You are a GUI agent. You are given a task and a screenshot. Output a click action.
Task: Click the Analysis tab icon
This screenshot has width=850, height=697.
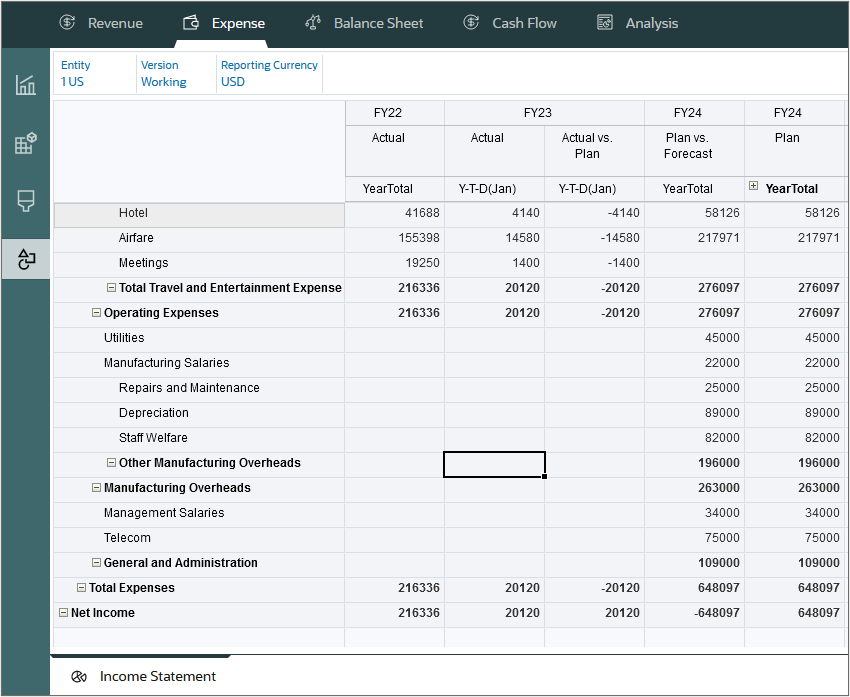tap(604, 21)
